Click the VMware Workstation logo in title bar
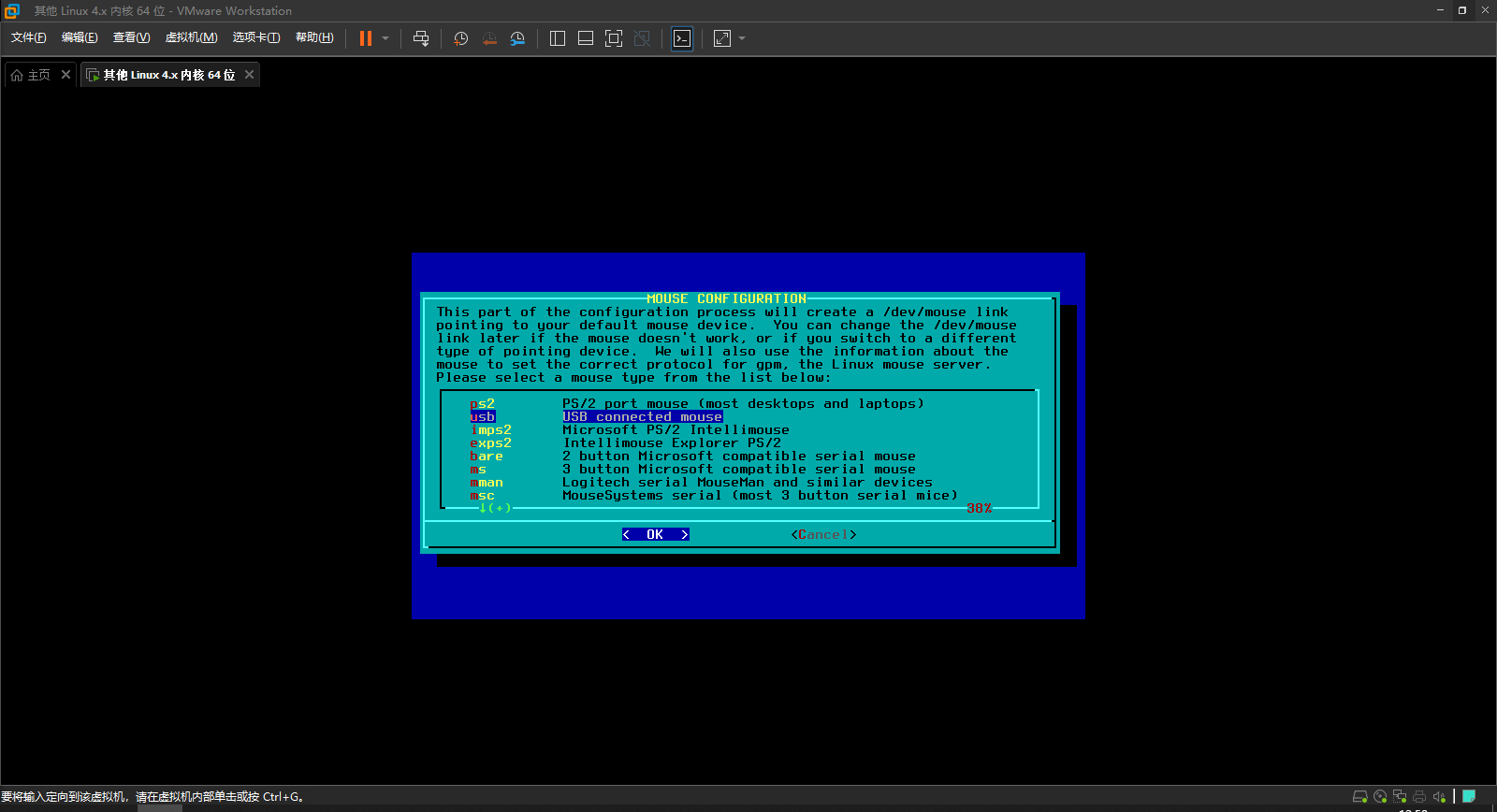This screenshot has height=812, width=1497. [x=12, y=11]
